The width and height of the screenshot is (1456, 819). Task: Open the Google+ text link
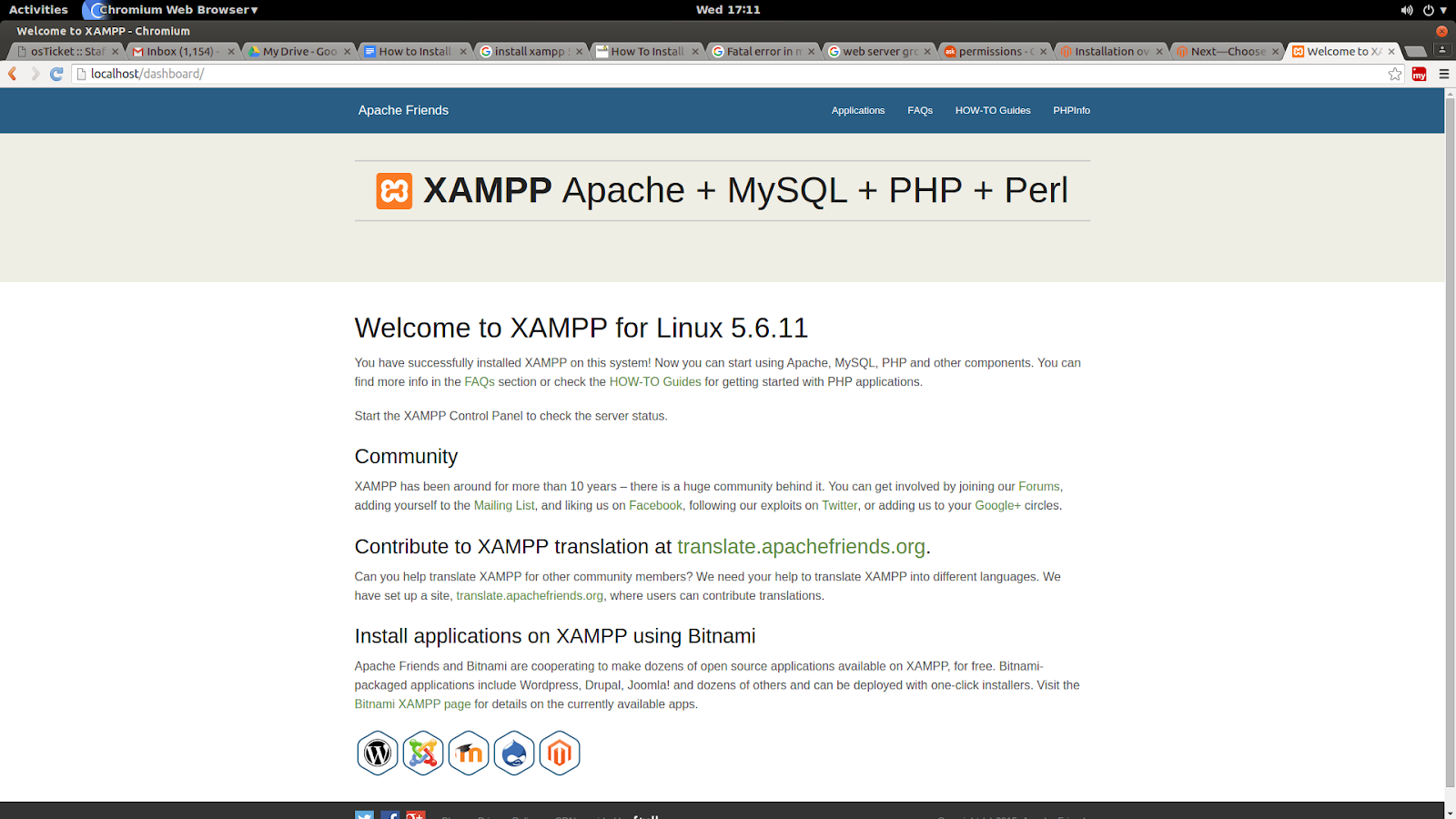click(x=998, y=506)
